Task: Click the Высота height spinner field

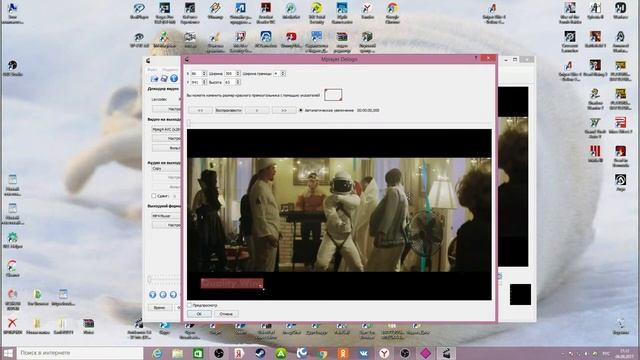Action: [x=232, y=82]
